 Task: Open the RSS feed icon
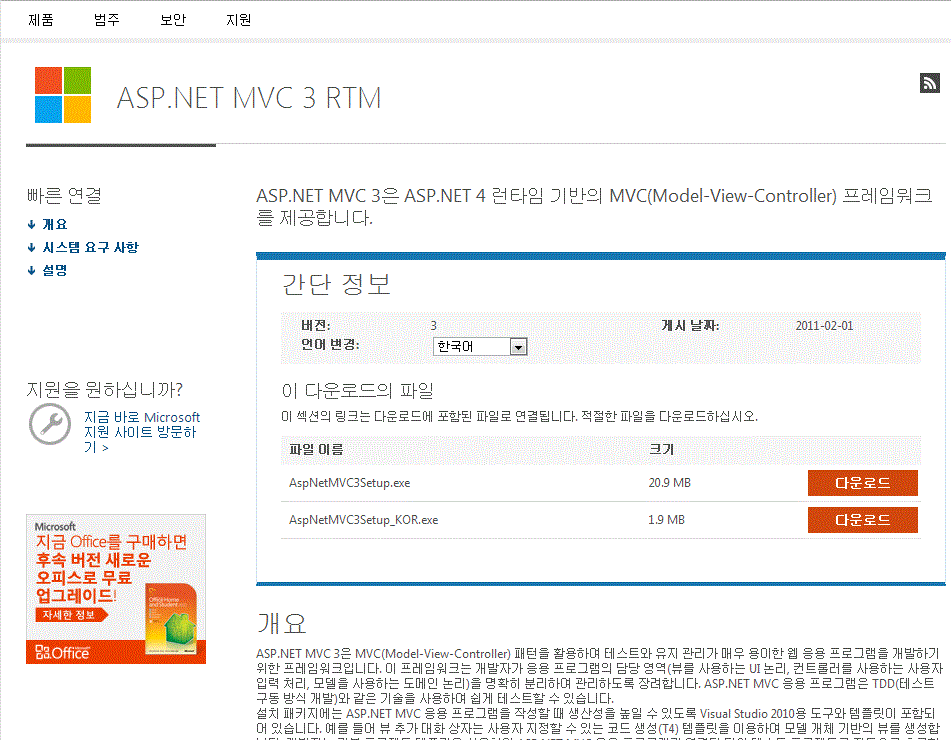(929, 83)
